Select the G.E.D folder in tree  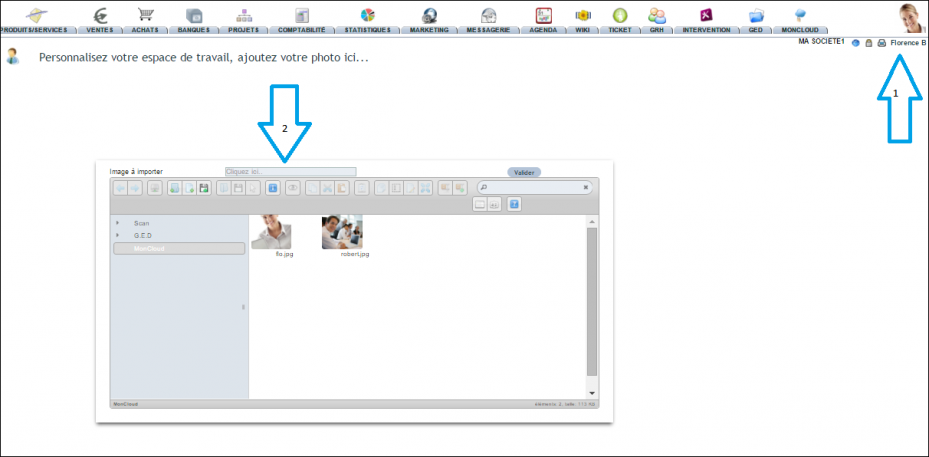pyautogui.click(x=143, y=236)
